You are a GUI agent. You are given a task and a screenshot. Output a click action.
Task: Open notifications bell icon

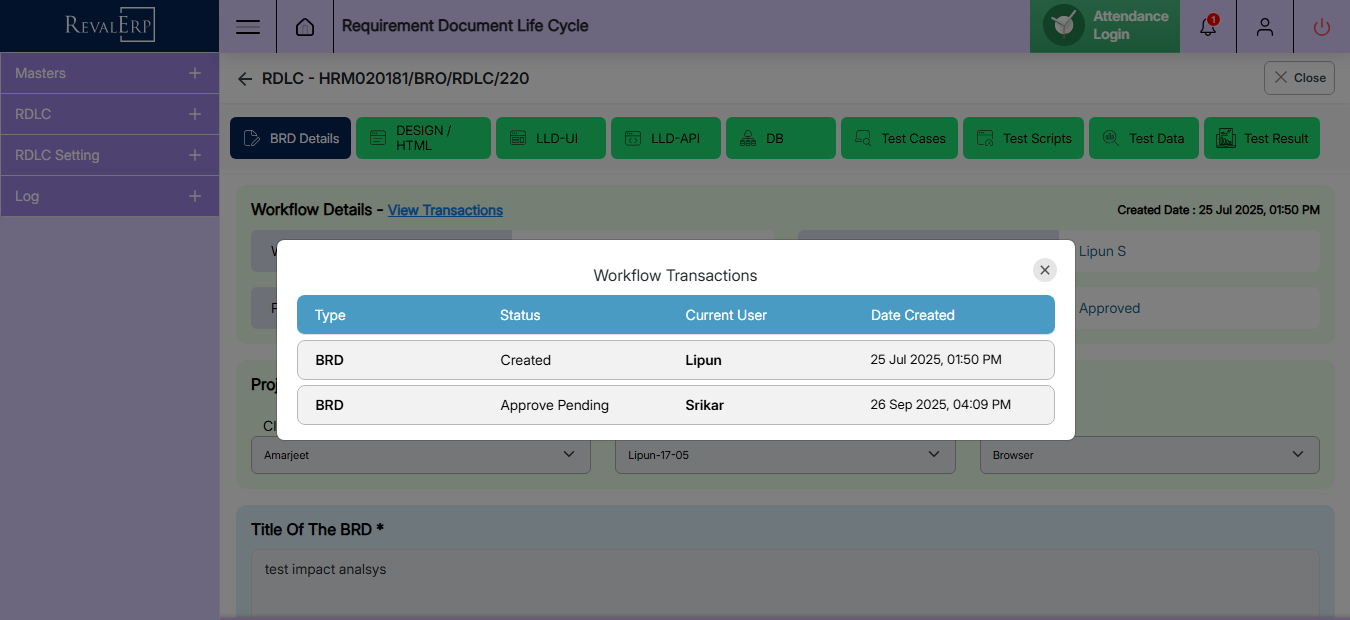[x=1208, y=27]
